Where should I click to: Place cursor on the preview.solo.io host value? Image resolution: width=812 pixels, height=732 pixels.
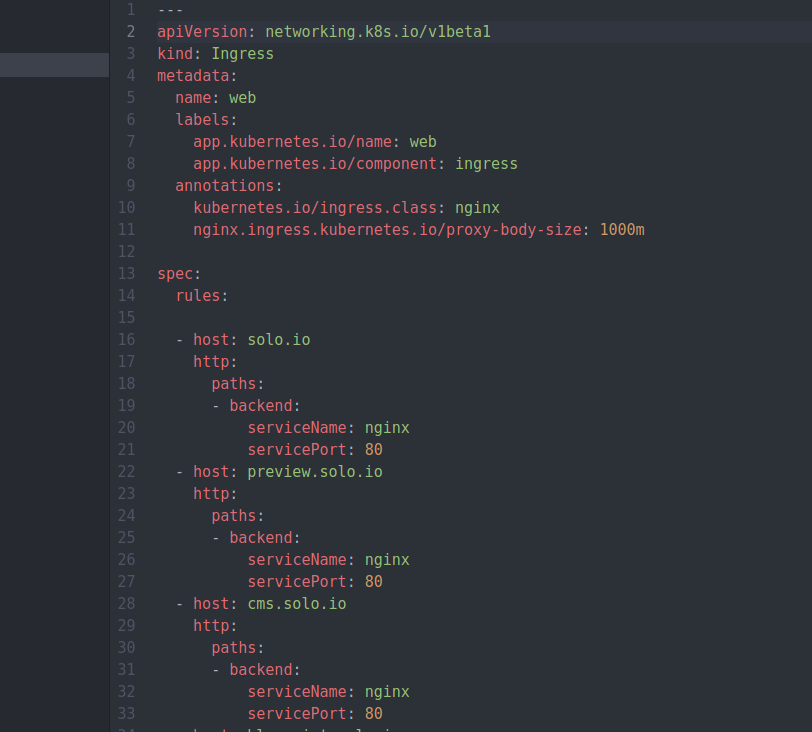pyautogui.click(x=314, y=472)
